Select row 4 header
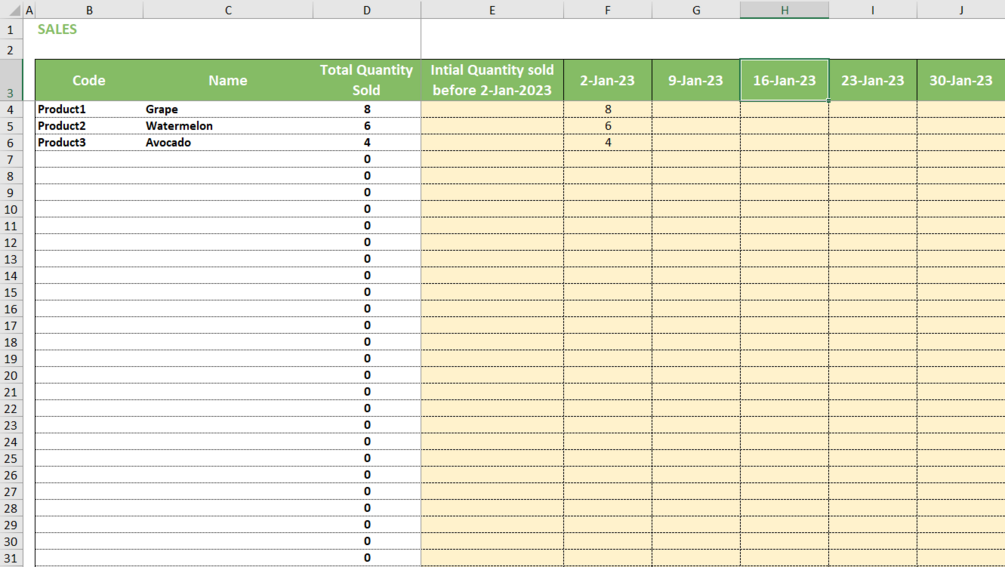Image resolution: width=1005 pixels, height=567 pixels. pos(11,110)
